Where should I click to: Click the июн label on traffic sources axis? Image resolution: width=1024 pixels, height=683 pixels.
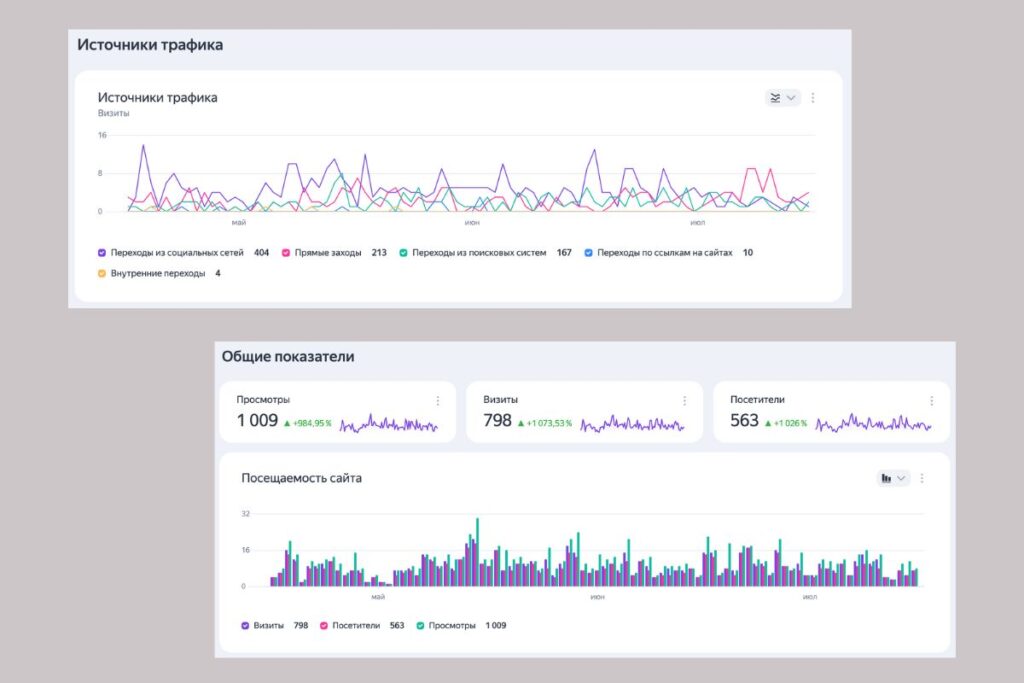[472, 223]
